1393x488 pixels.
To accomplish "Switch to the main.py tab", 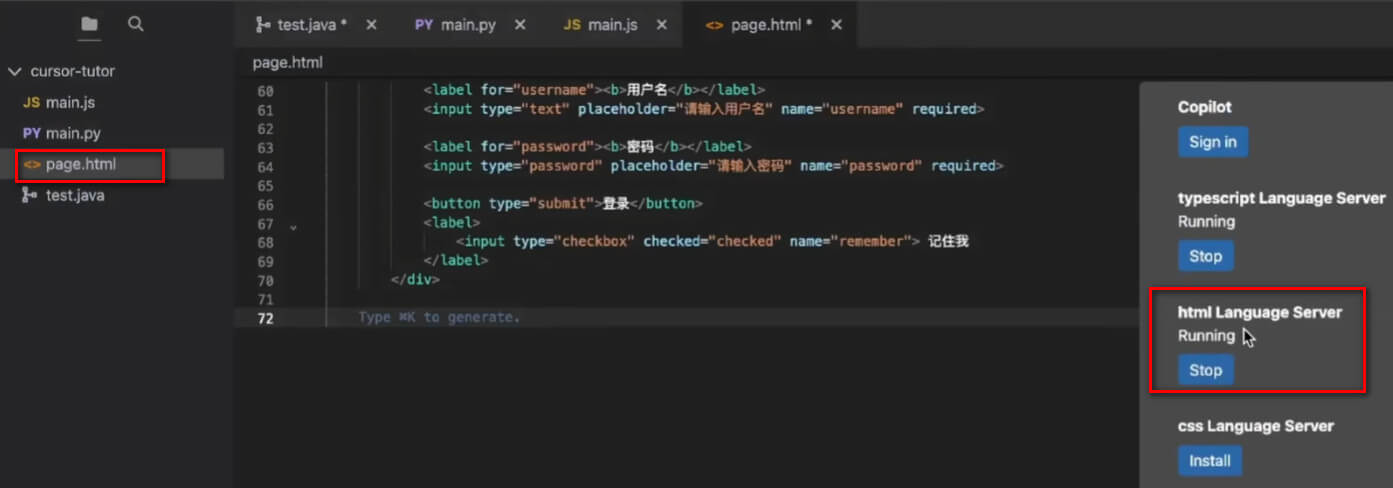I will click(x=456, y=25).
